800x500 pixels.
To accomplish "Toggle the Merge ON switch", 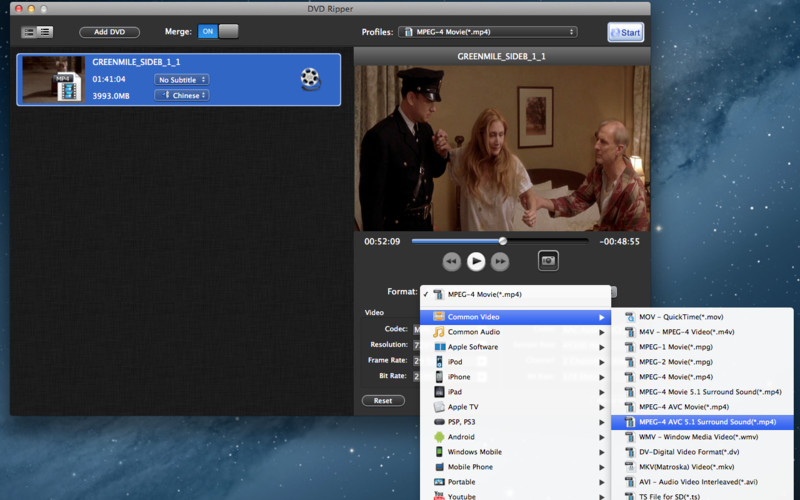I will coord(218,32).
